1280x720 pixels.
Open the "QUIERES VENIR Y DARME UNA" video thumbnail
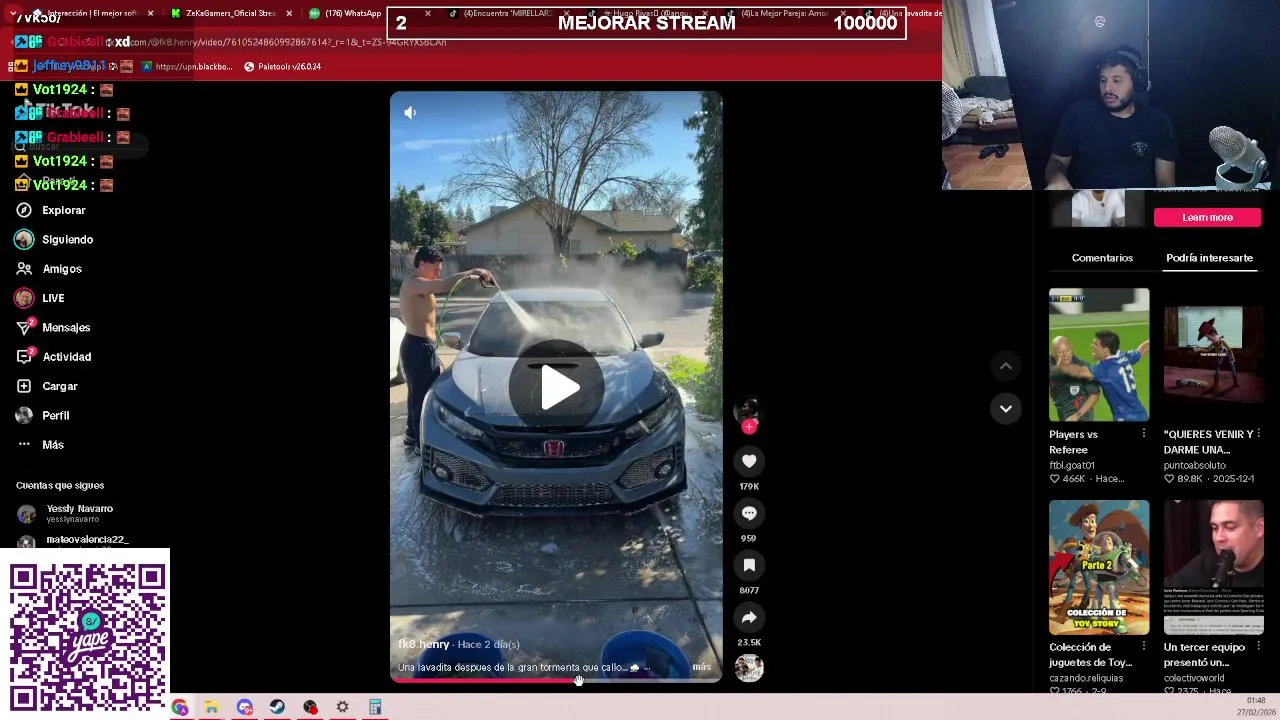tap(1213, 355)
